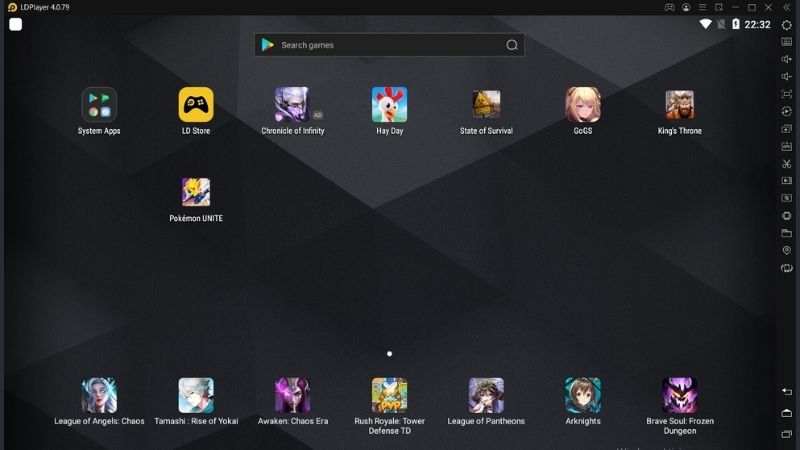Click the volume up sidebar icon
This screenshot has width=800, height=450.
pos(787,59)
